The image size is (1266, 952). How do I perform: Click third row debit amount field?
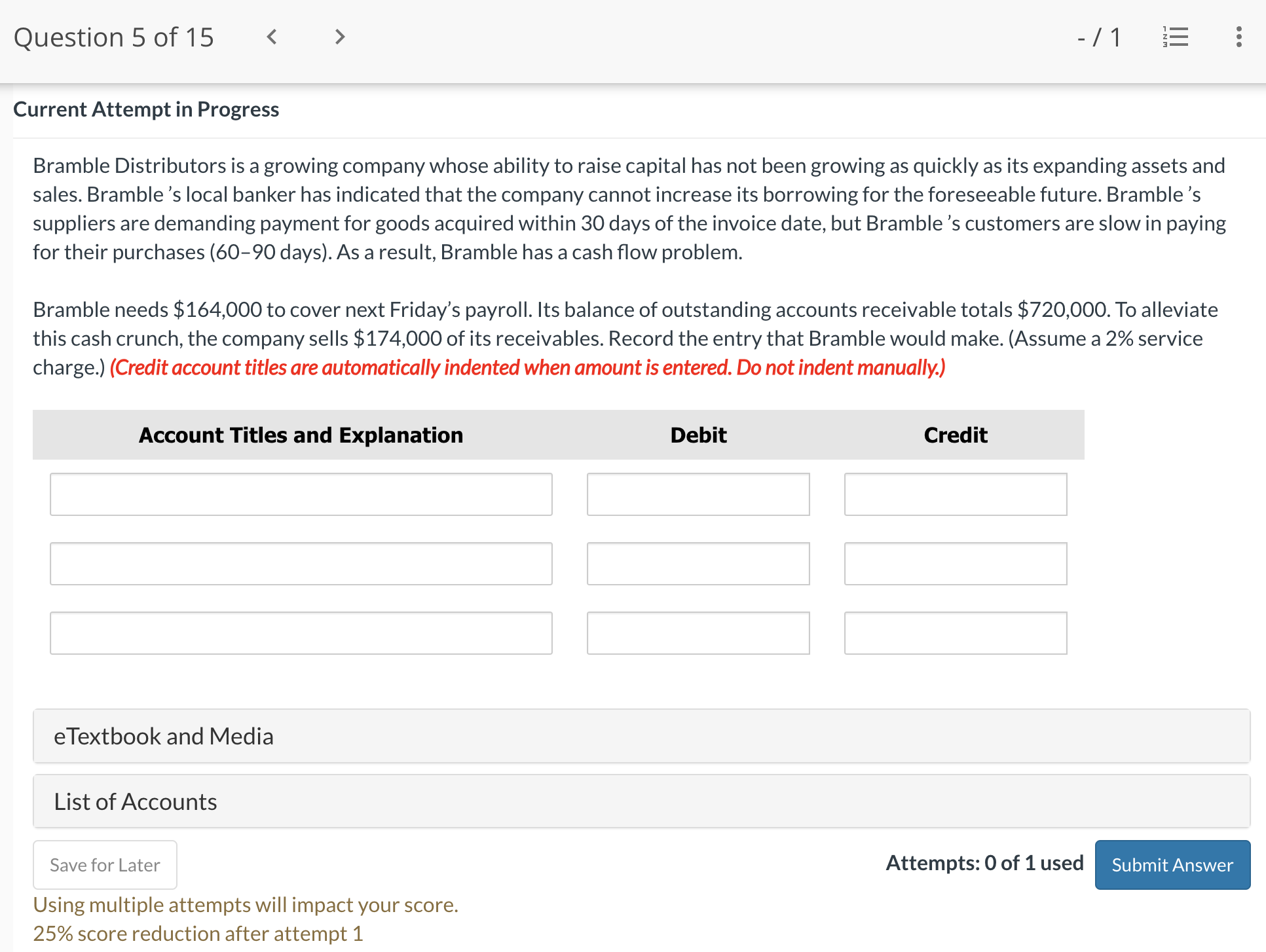(698, 633)
